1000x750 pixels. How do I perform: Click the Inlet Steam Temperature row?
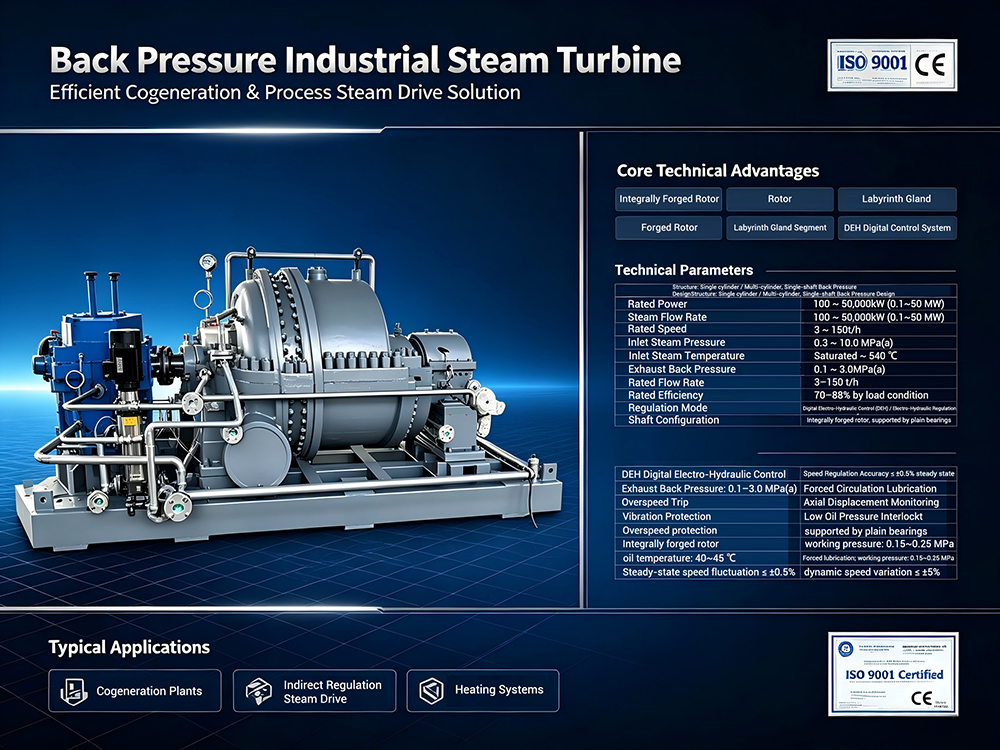[x=786, y=356]
